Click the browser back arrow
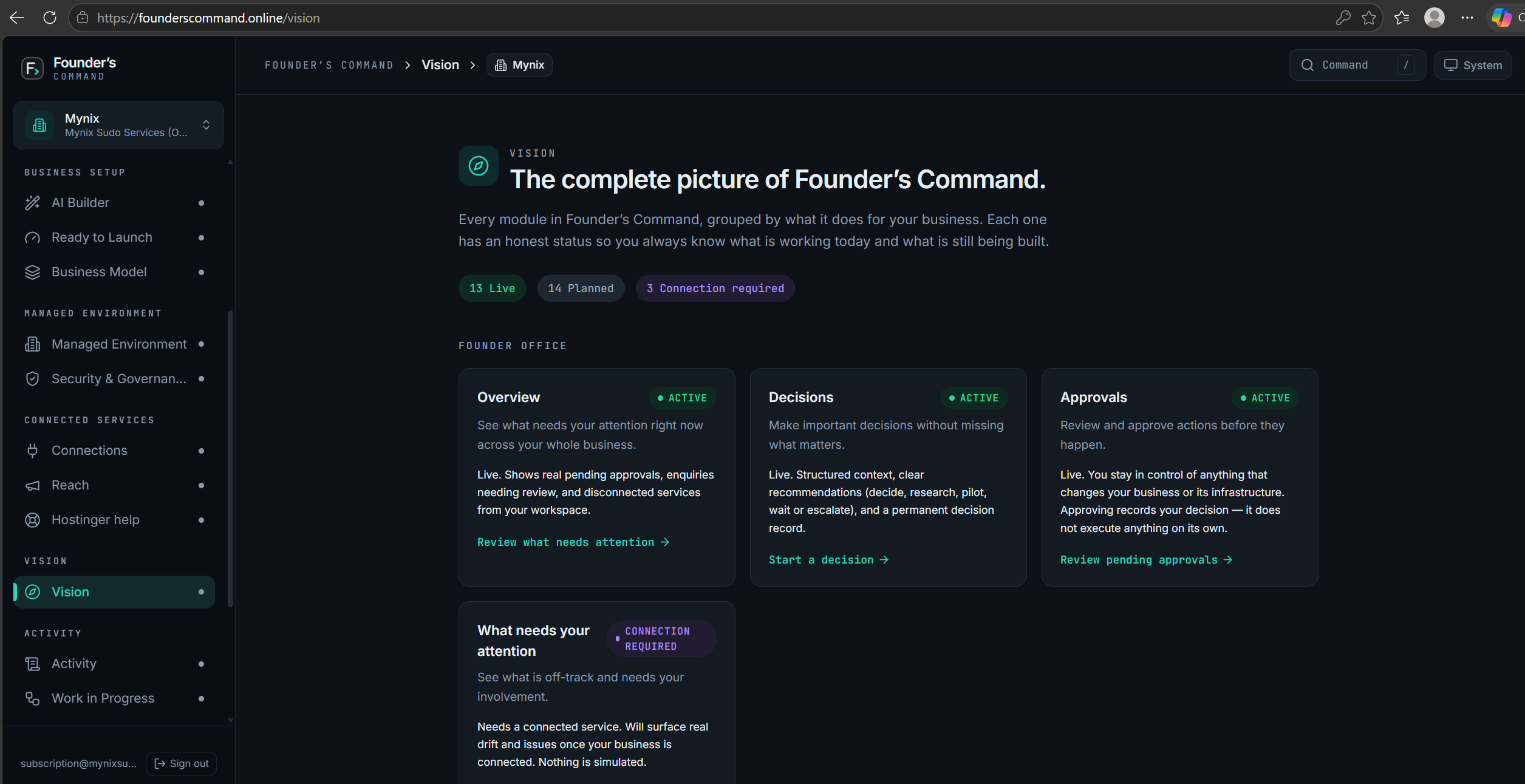The image size is (1525, 784). point(17,18)
